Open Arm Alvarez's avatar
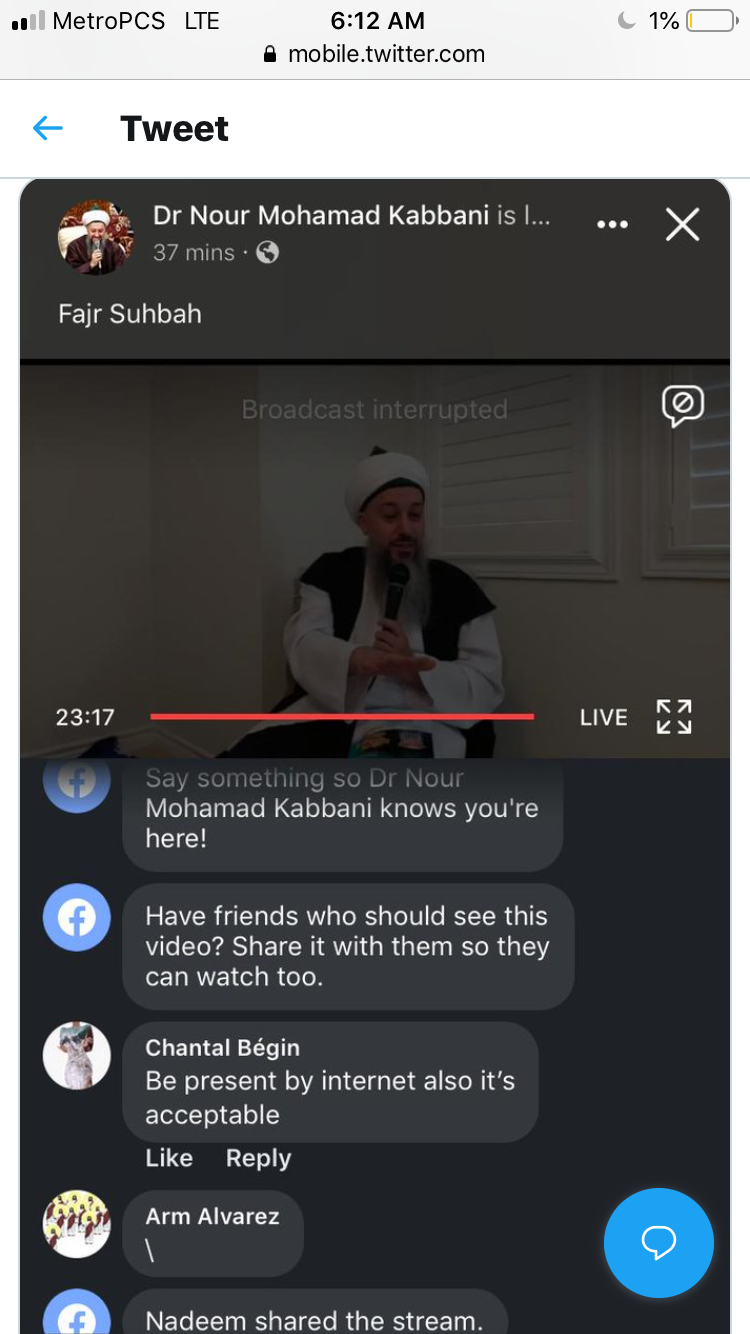750x1334 pixels. 77,1224
